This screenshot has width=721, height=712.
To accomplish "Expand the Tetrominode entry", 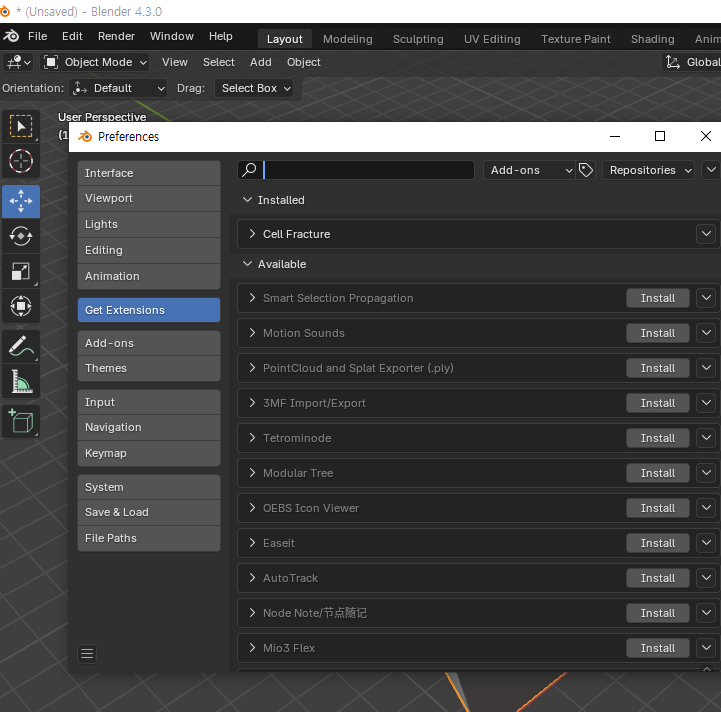I will point(252,437).
